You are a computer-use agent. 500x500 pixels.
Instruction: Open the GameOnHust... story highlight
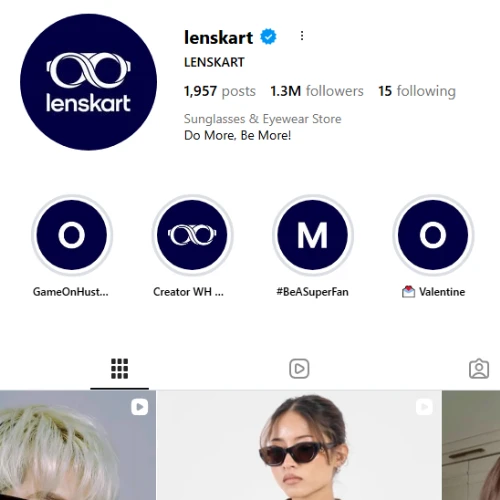pos(72,235)
